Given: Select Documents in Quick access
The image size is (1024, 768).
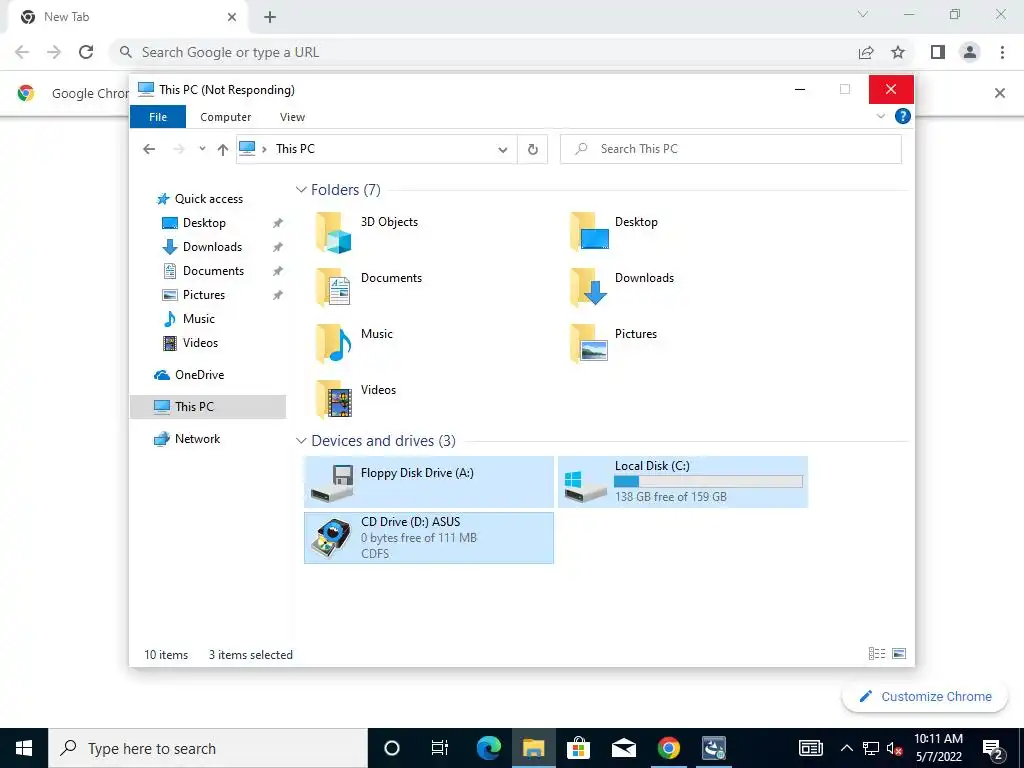Looking at the screenshot, I should pos(213,271).
